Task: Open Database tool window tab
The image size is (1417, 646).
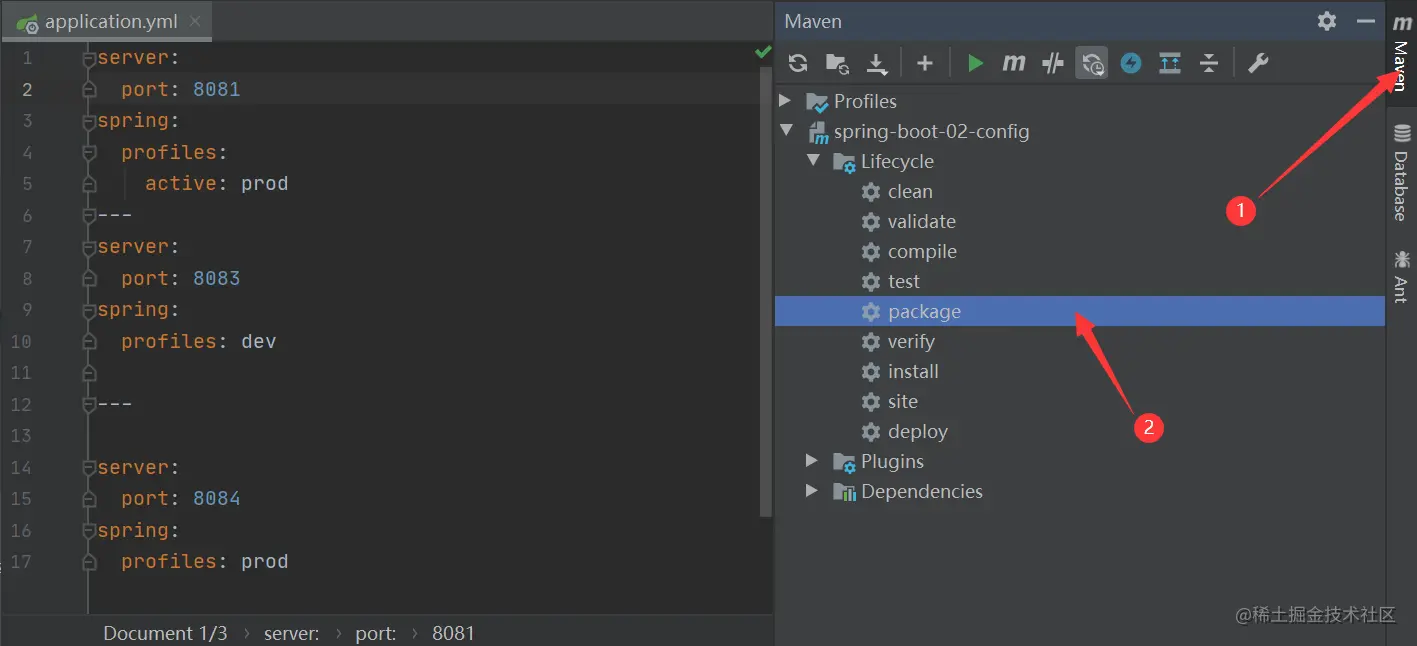Action: click(x=1402, y=172)
